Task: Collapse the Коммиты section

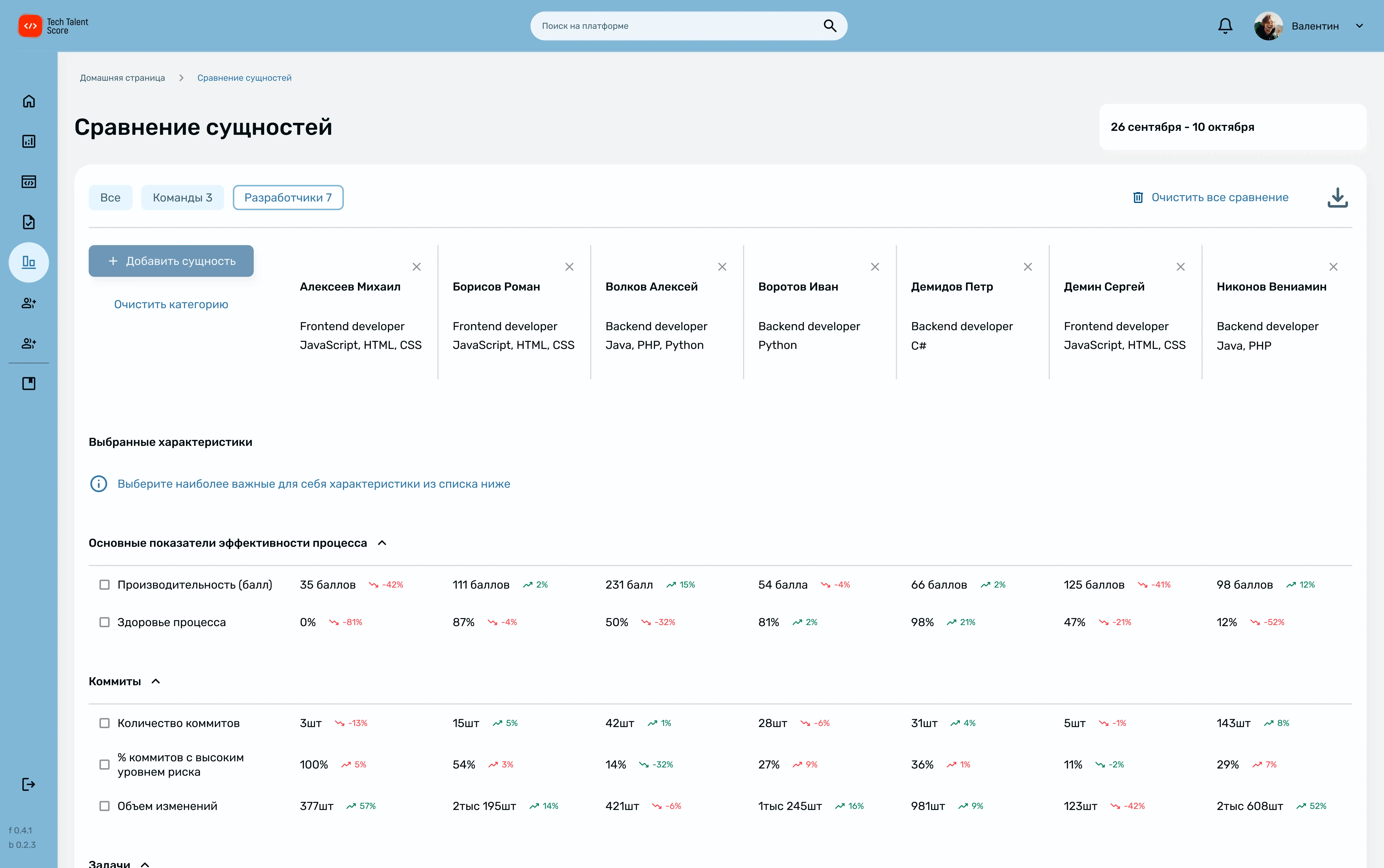Action: [x=156, y=681]
